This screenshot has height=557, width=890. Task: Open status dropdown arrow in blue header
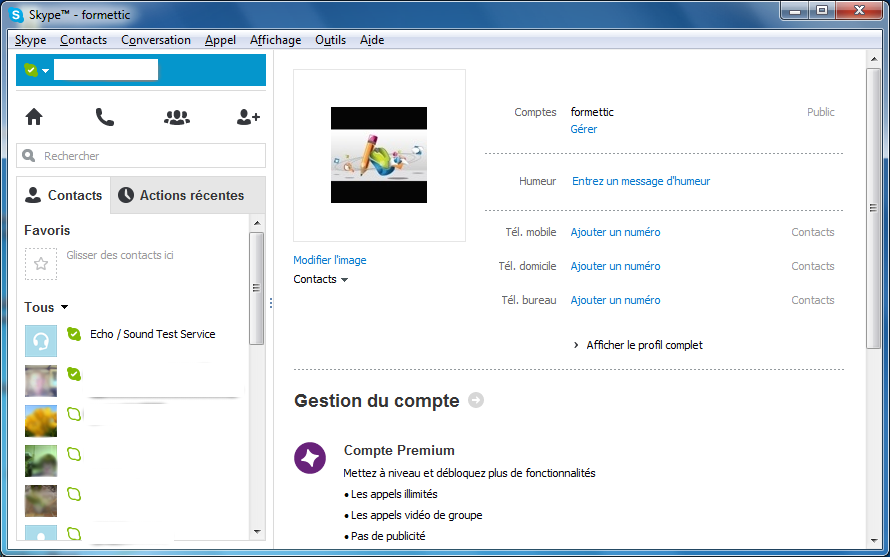[45, 71]
